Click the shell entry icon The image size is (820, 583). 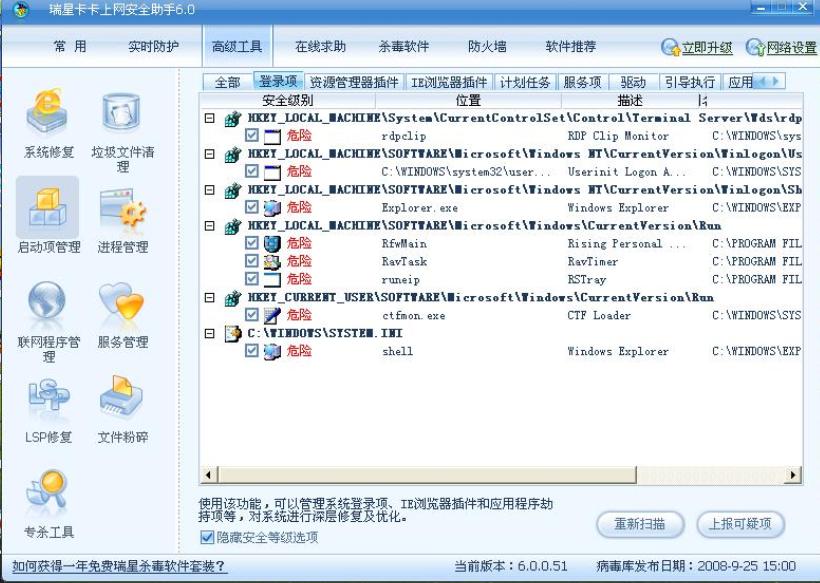[272, 351]
